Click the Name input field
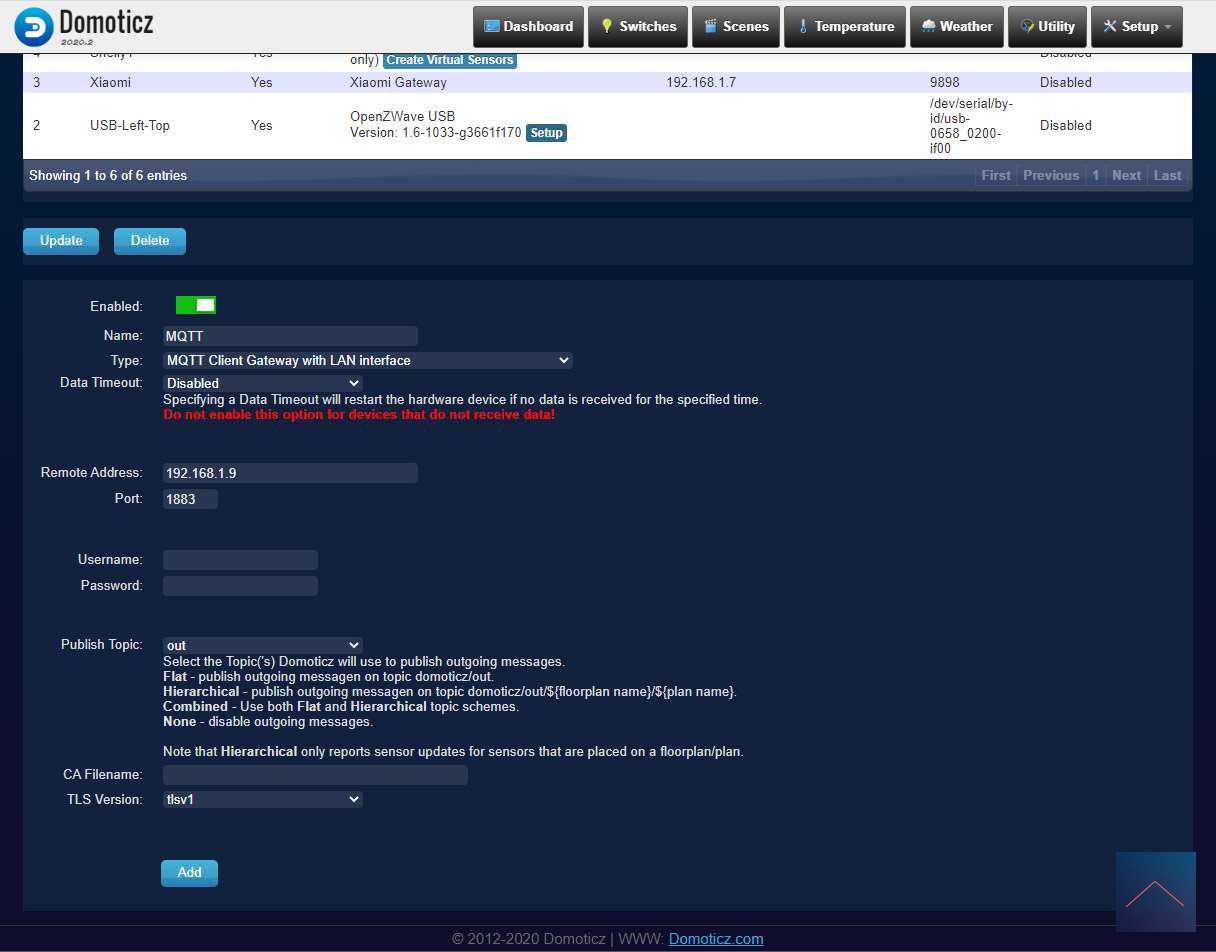 [290, 336]
